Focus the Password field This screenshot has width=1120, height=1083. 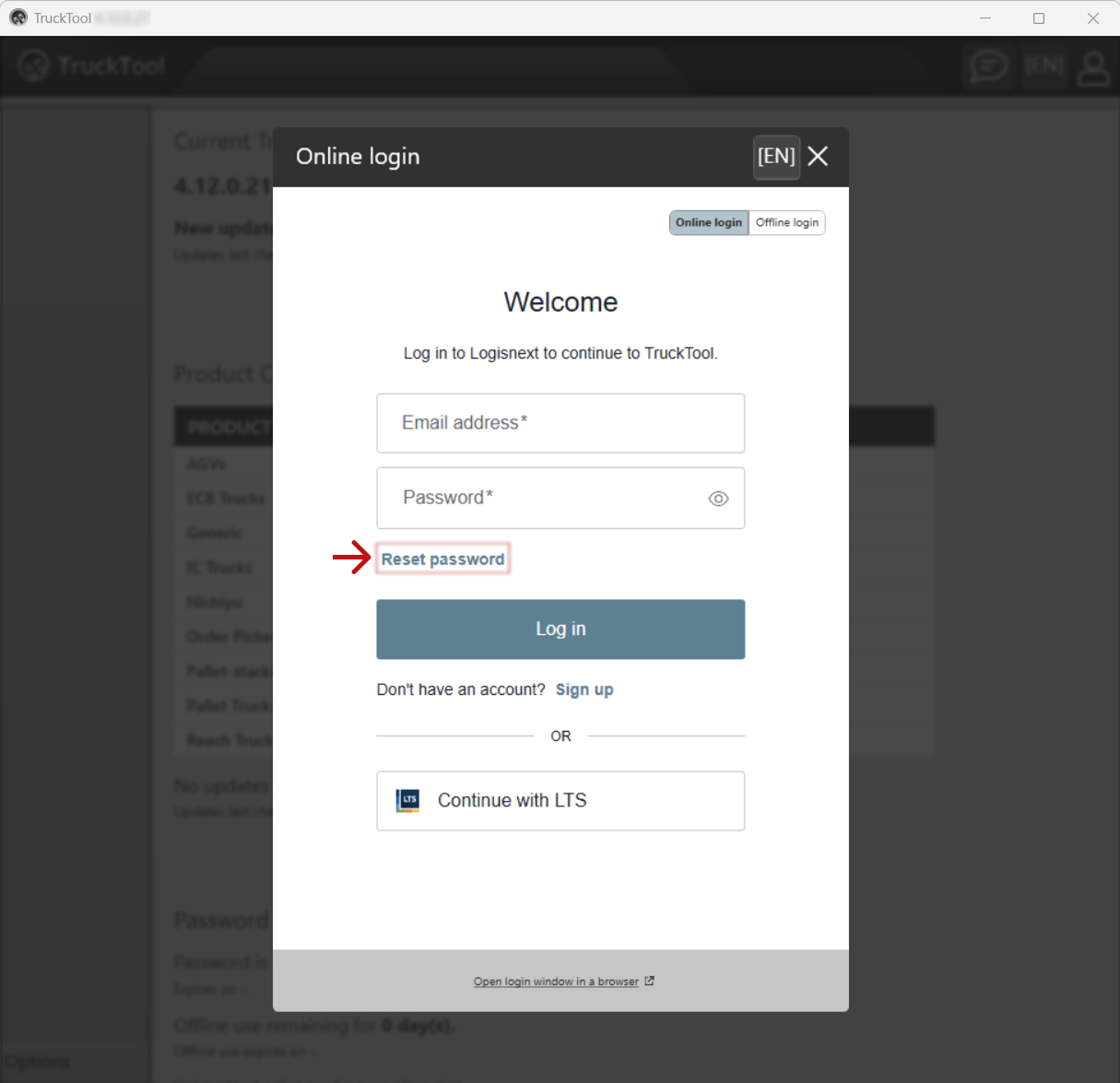(x=560, y=498)
